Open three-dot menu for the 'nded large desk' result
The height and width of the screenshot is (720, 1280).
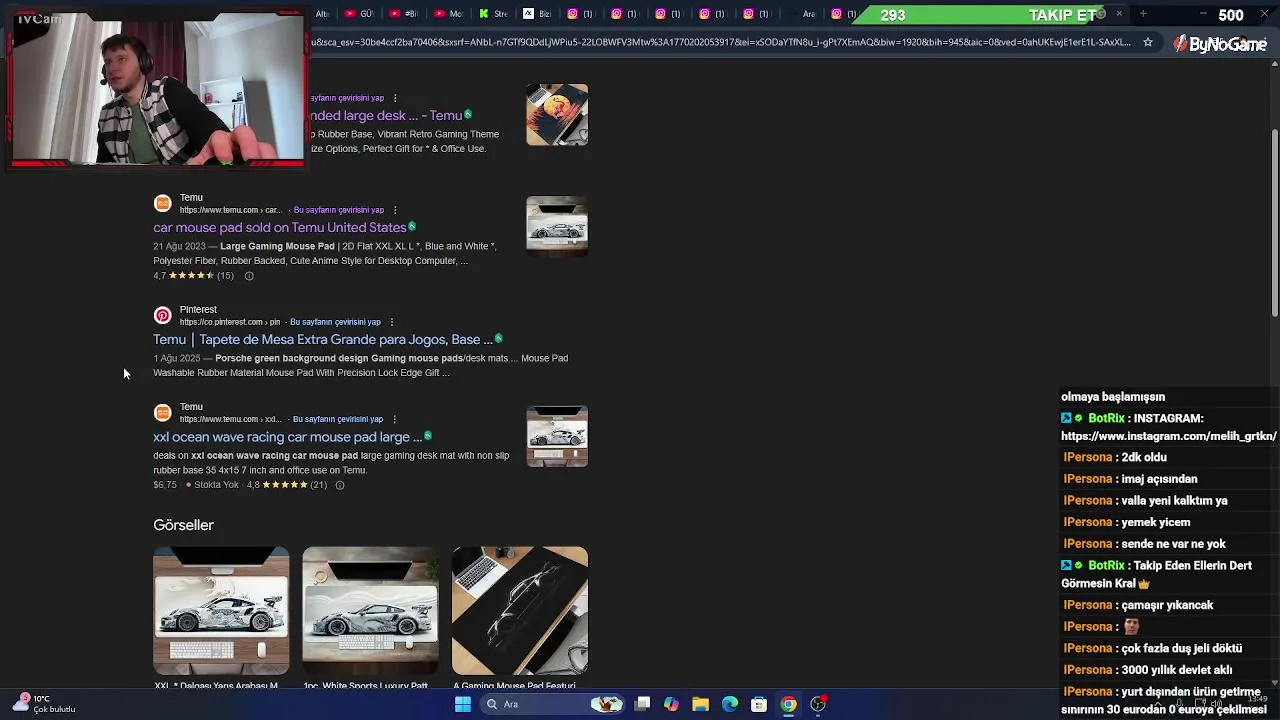pos(395,98)
